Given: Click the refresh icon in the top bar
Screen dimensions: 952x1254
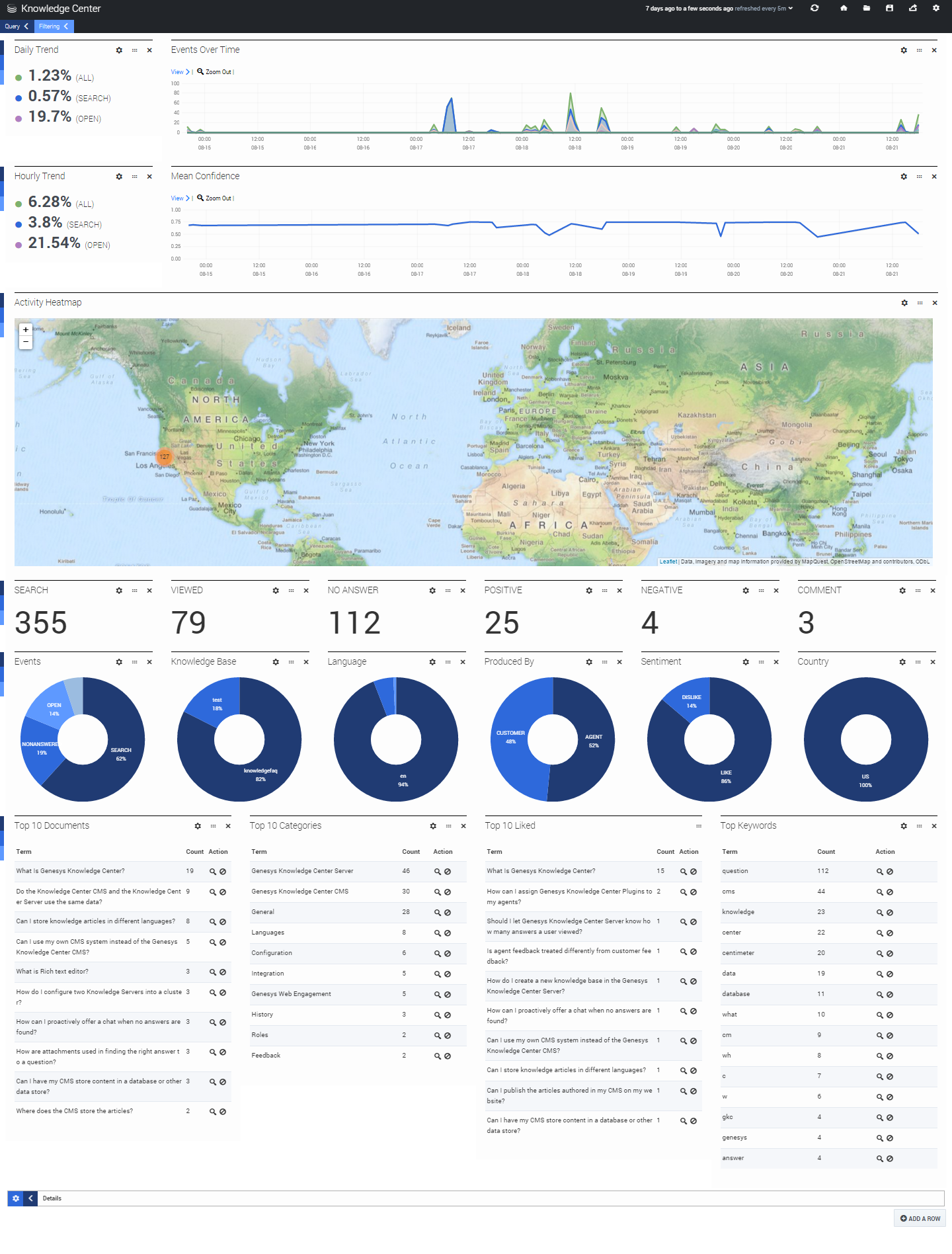Looking at the screenshot, I should pyautogui.click(x=814, y=8).
